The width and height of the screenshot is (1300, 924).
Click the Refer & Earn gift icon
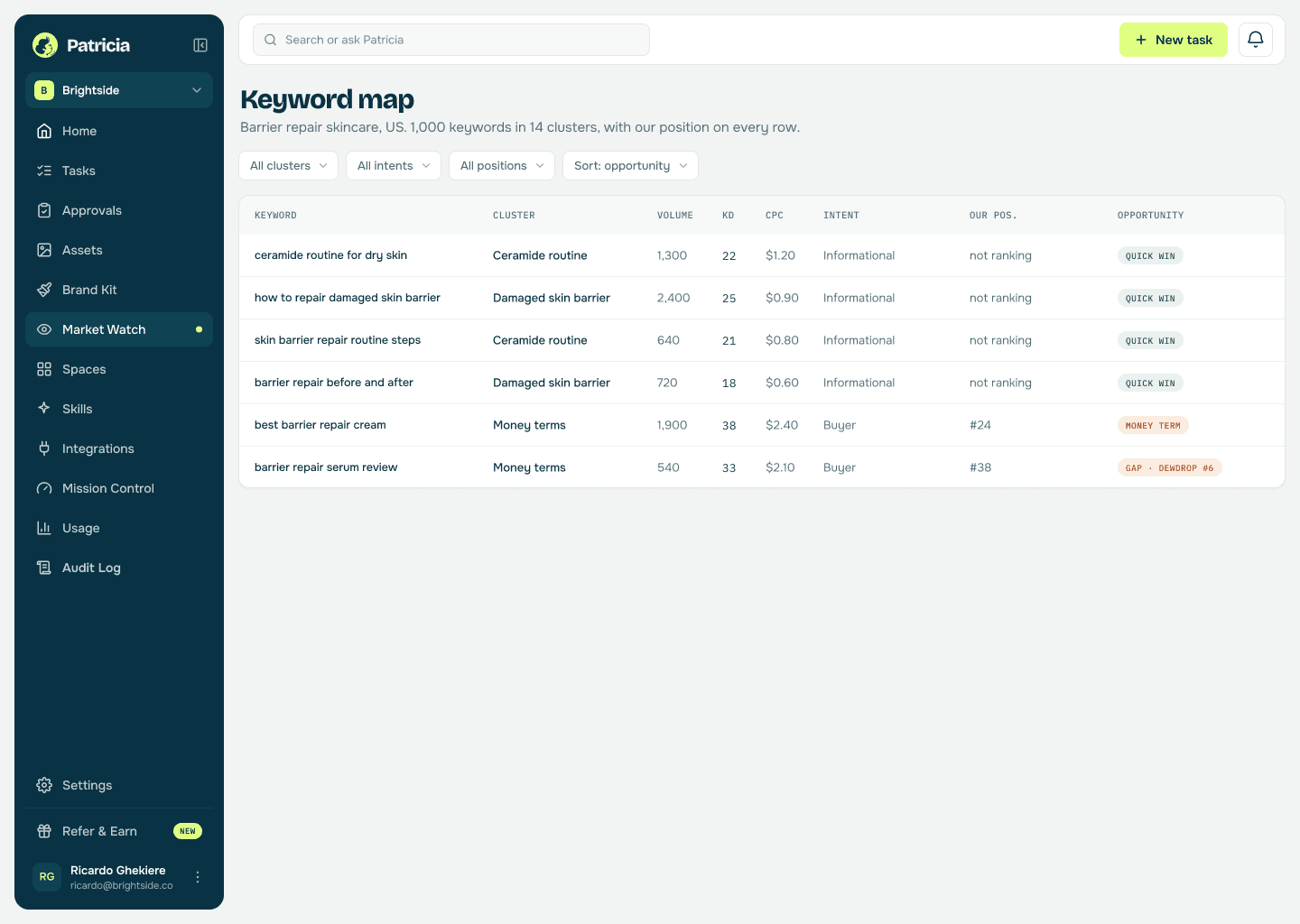pos(44,831)
